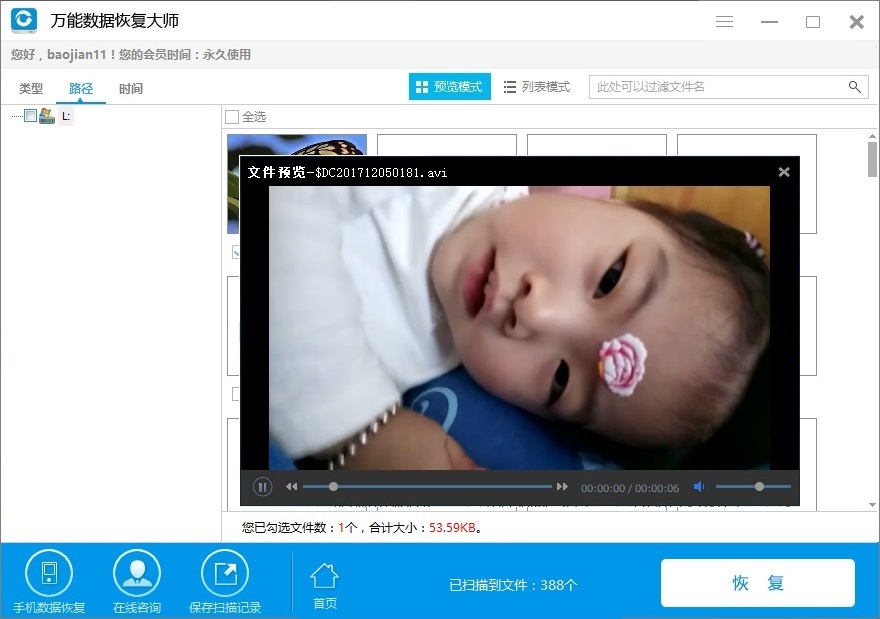Click the 恢复 recover button
The image size is (880, 619).
point(757,582)
